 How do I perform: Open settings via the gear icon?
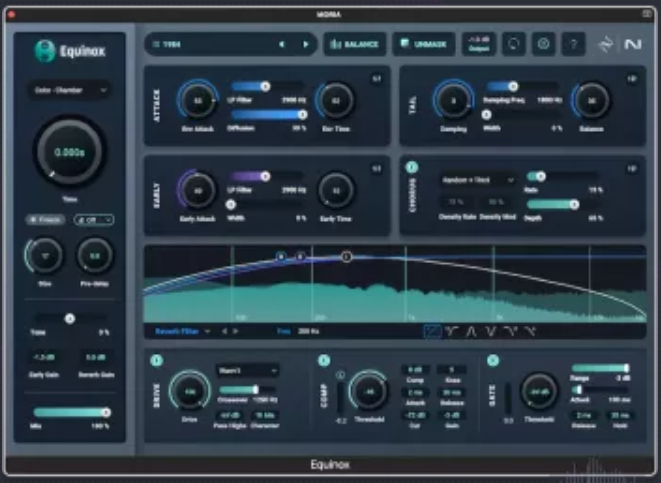coord(543,44)
